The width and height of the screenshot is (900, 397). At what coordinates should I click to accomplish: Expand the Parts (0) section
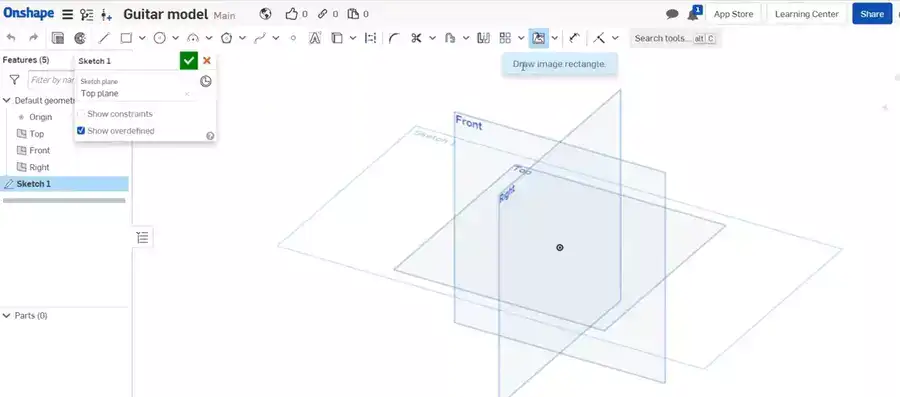(6, 316)
